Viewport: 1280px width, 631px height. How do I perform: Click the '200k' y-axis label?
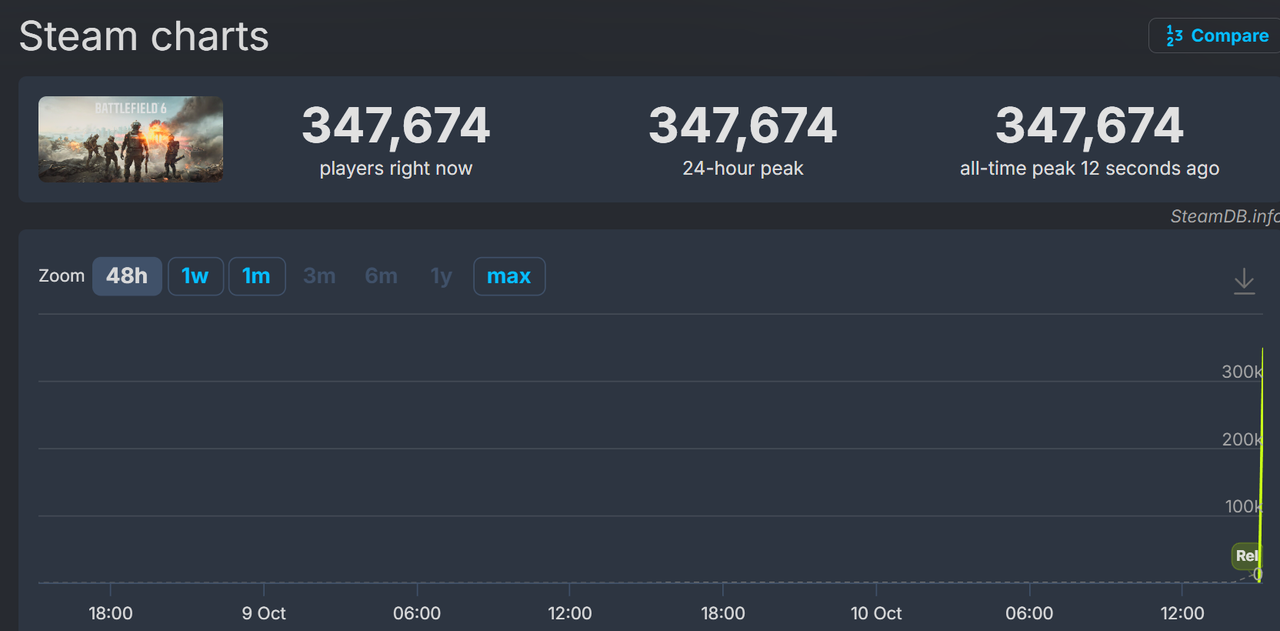(x=1243, y=440)
